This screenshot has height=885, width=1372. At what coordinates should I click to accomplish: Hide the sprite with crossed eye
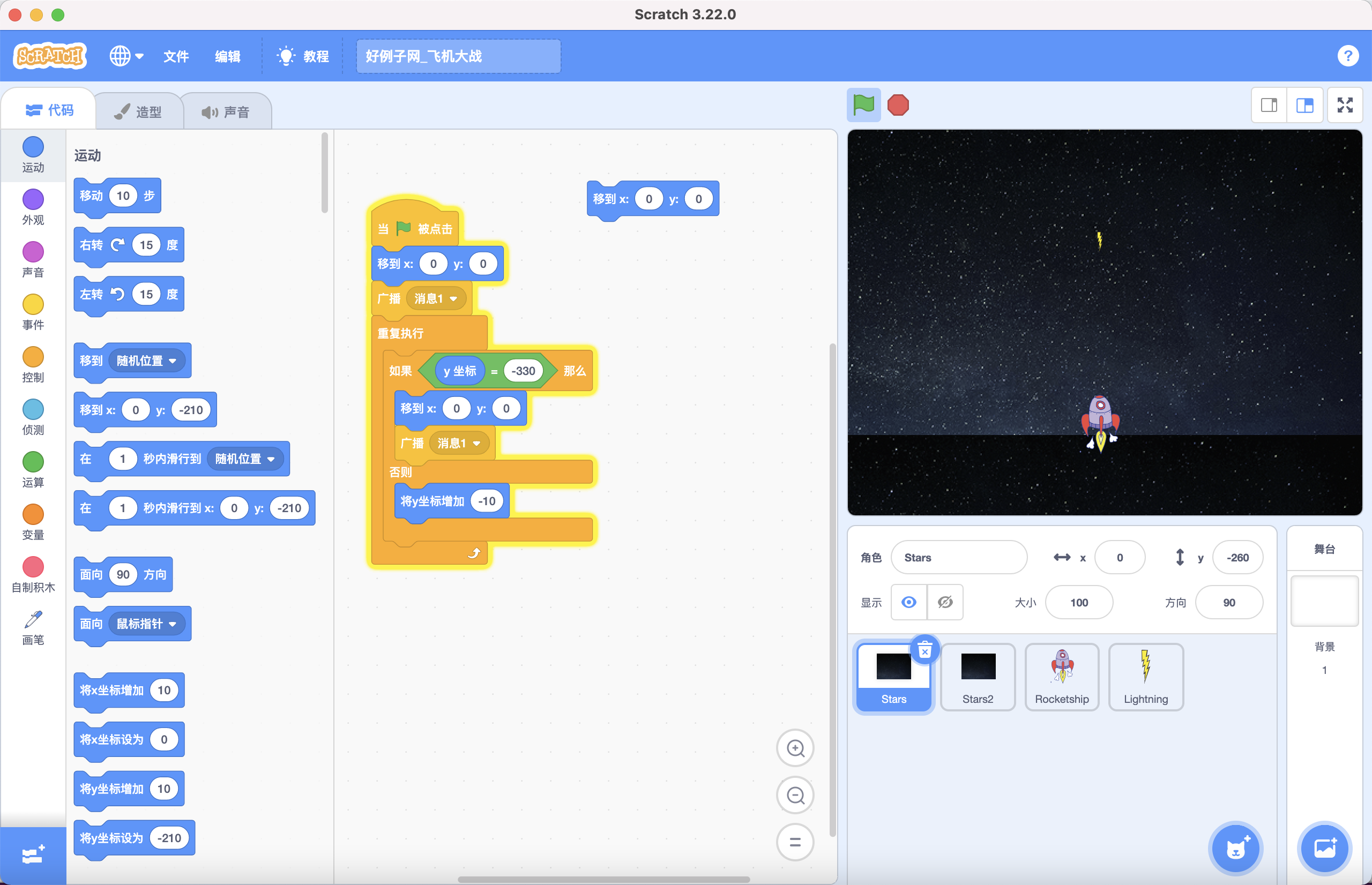coord(945,602)
